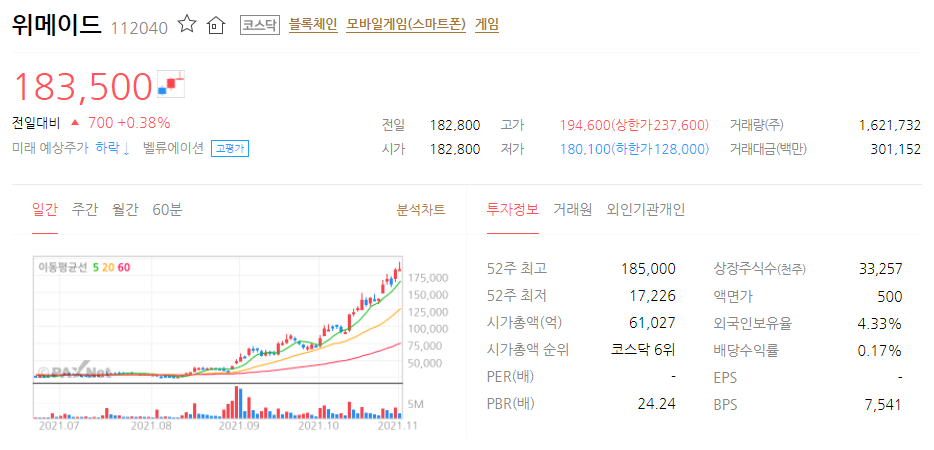934x450 pixels.
Task: Select the 투자정보 tab
Action: 513,210
